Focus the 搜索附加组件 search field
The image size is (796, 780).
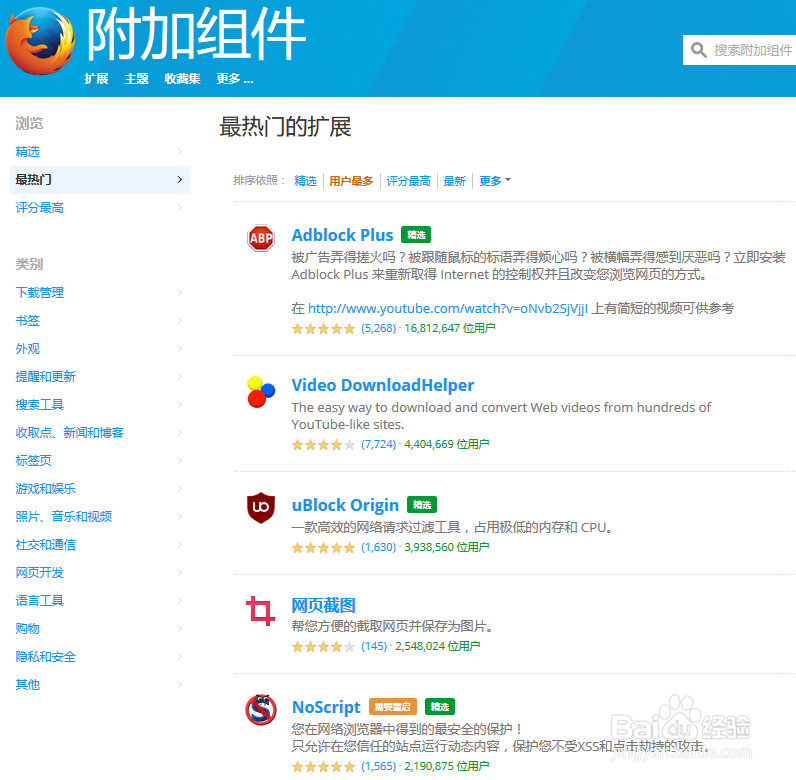click(x=739, y=50)
